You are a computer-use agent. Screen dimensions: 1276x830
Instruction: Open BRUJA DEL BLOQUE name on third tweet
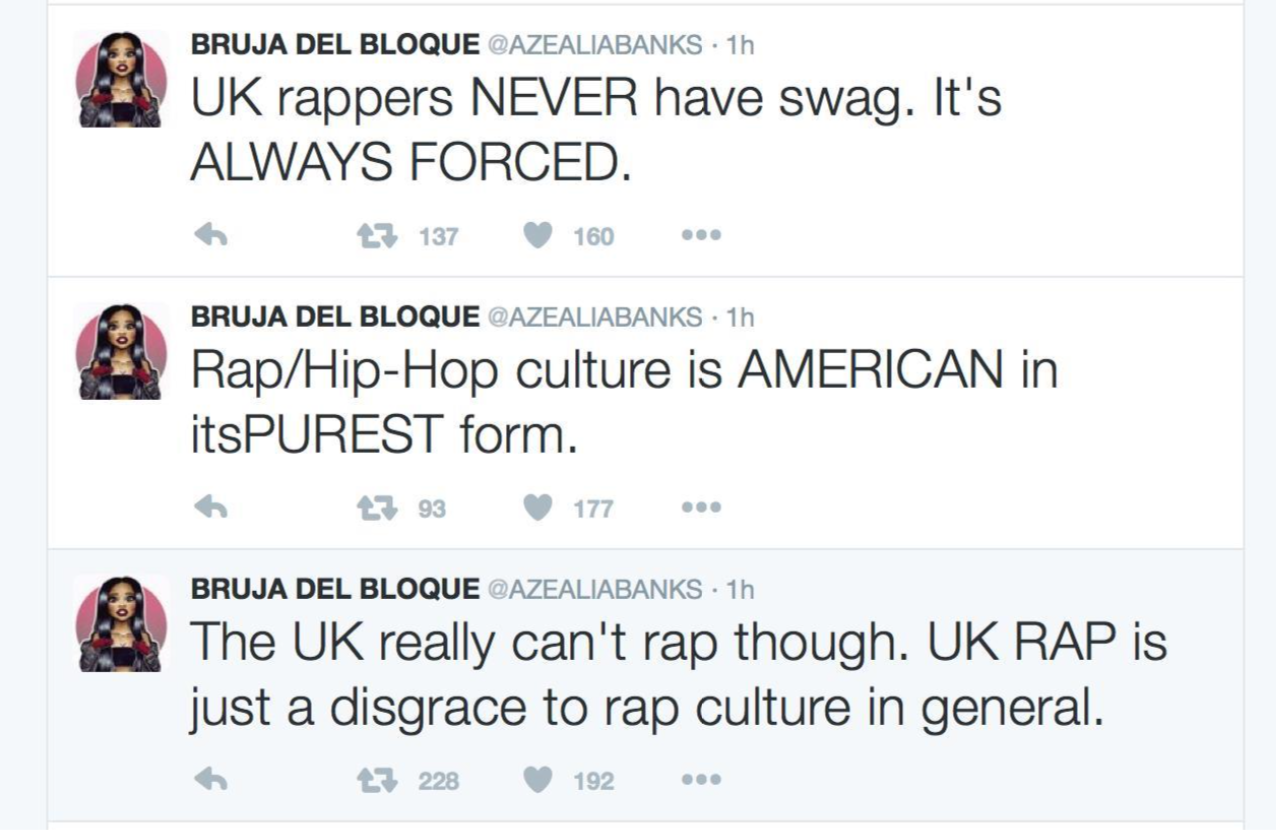point(335,590)
